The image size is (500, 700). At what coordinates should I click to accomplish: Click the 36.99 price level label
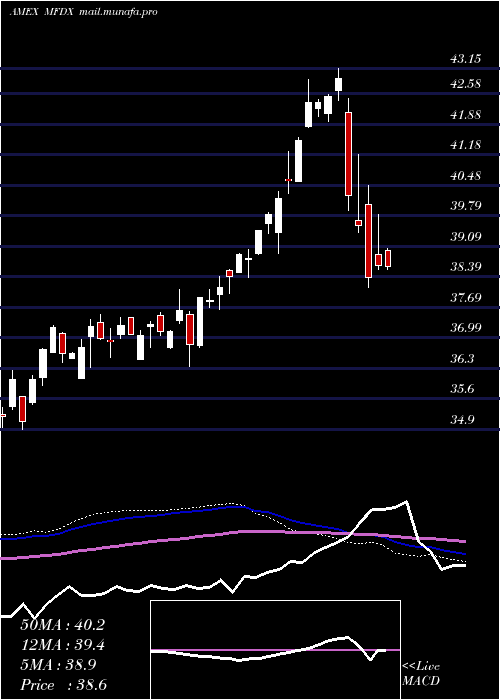tap(465, 328)
